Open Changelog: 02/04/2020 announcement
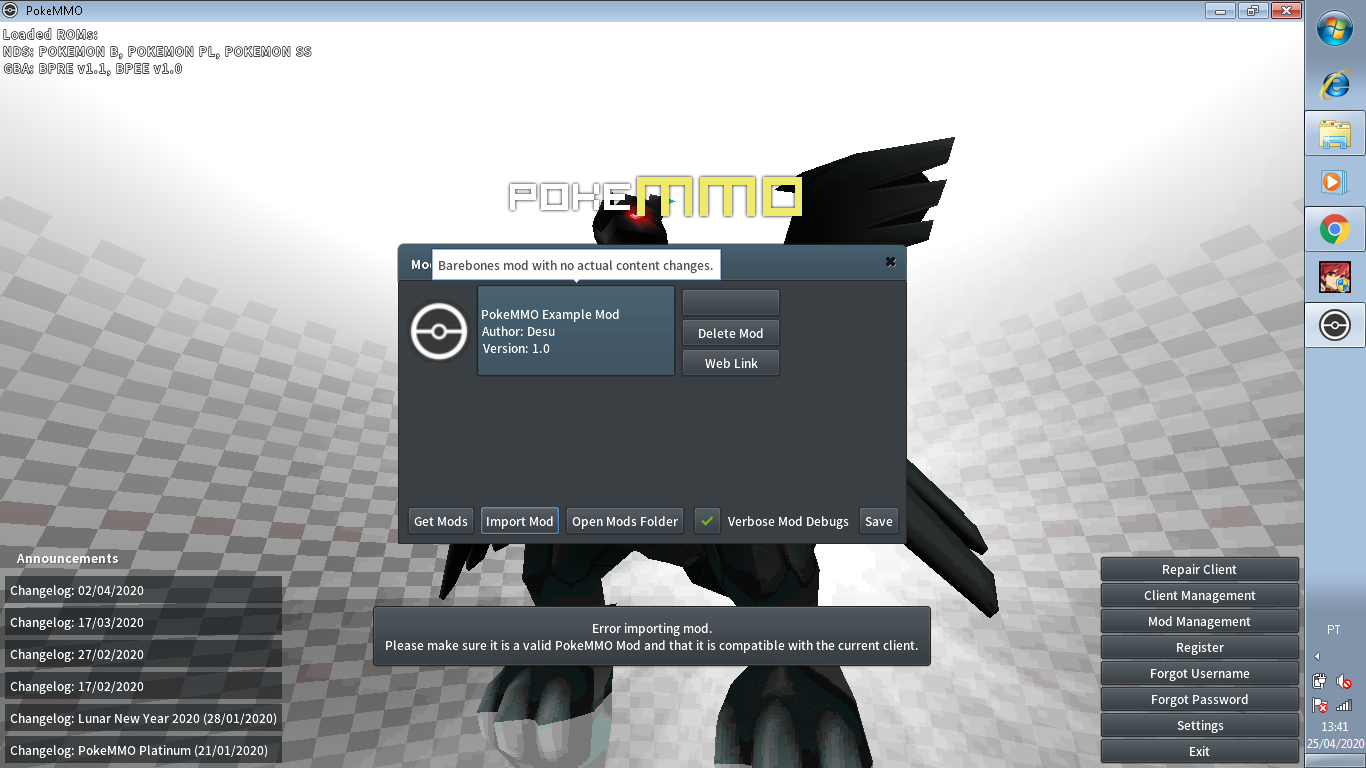Image resolution: width=1366 pixels, height=768 pixels. [x=143, y=590]
